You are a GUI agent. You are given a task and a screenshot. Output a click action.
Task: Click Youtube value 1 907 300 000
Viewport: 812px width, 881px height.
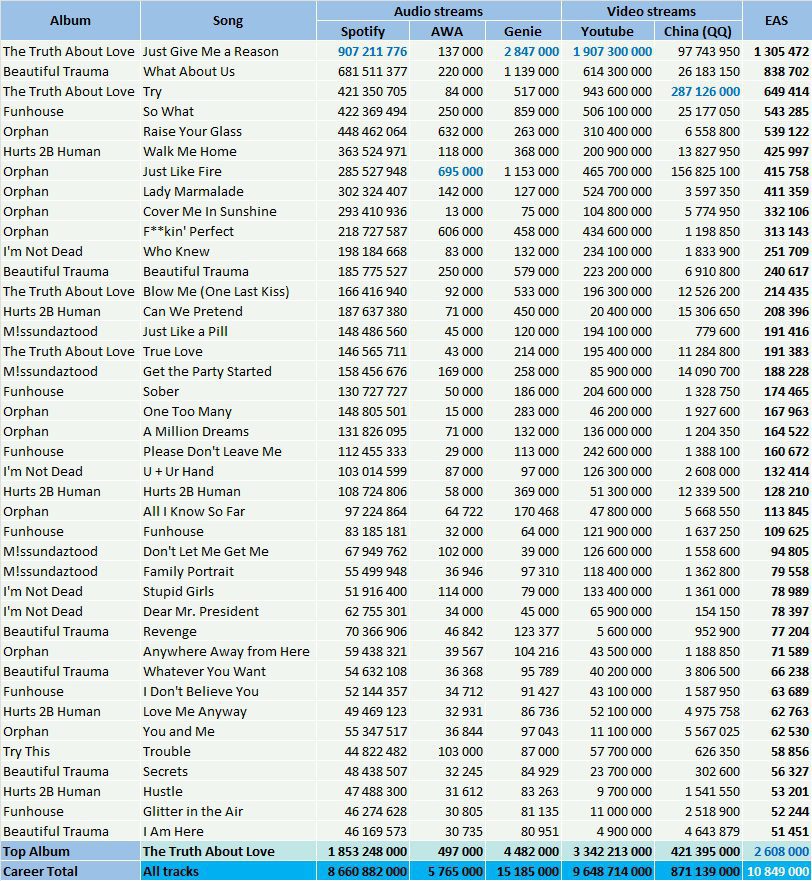point(613,52)
